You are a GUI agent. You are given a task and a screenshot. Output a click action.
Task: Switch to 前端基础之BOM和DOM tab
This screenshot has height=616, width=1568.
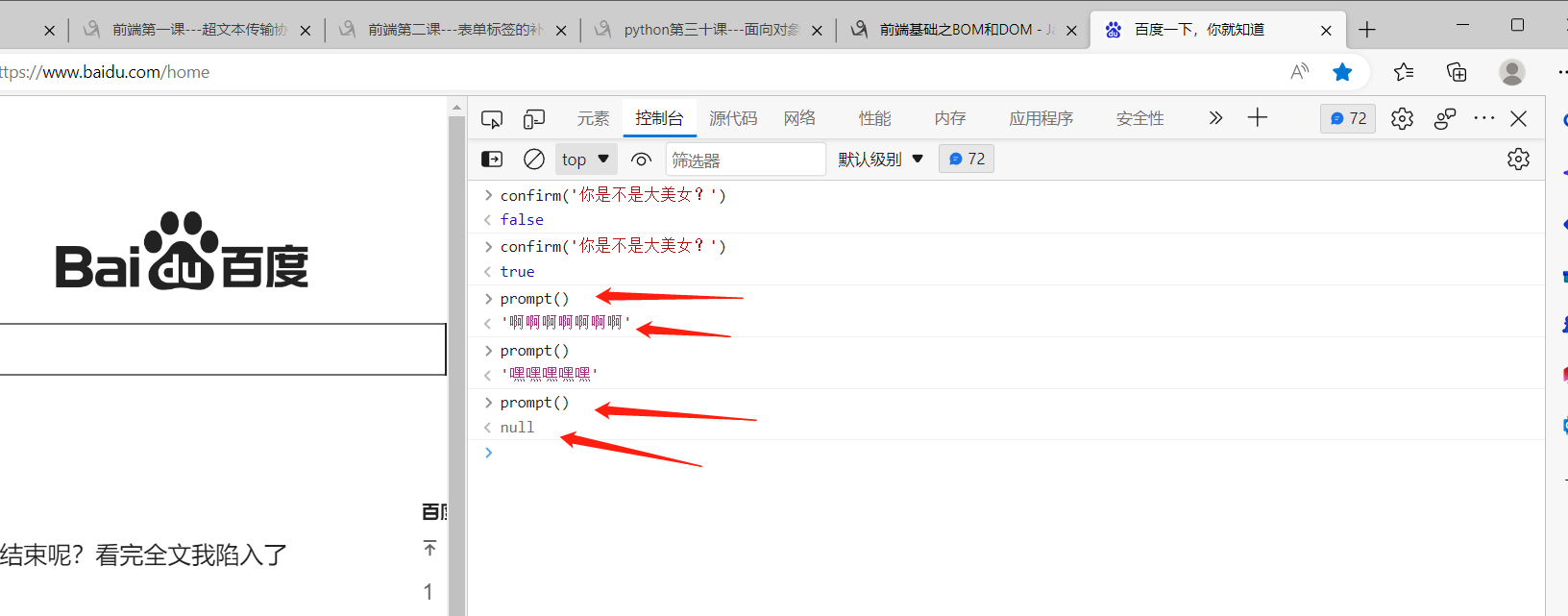[x=964, y=30]
